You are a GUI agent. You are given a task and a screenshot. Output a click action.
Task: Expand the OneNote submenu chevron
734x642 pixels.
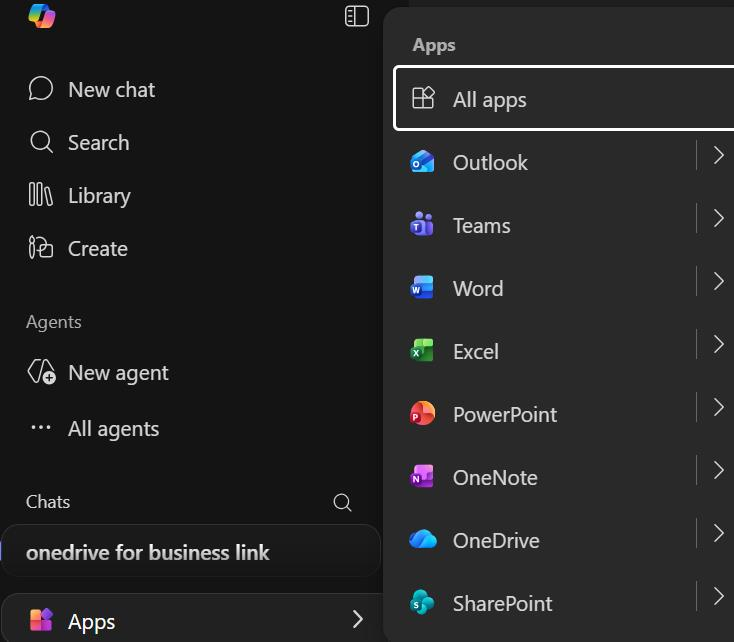tap(719, 470)
